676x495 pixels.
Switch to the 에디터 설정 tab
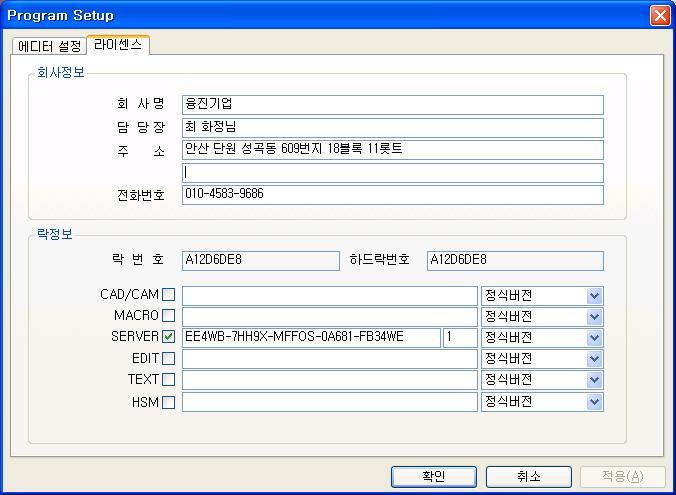50,46
